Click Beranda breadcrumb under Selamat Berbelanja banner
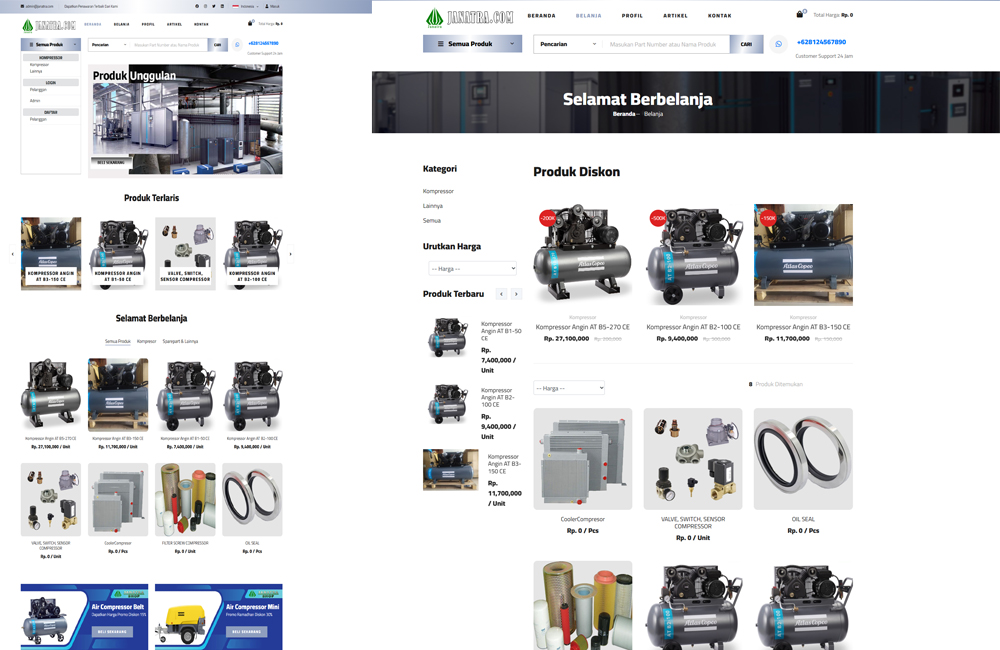 (x=624, y=114)
